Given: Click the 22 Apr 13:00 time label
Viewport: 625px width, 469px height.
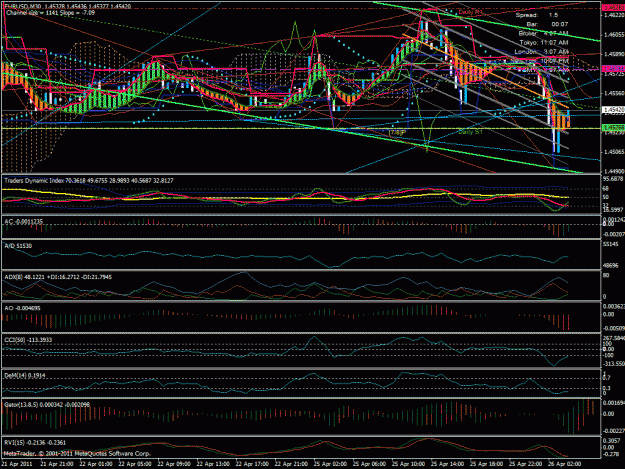Looking at the screenshot, I should click(x=213, y=464).
